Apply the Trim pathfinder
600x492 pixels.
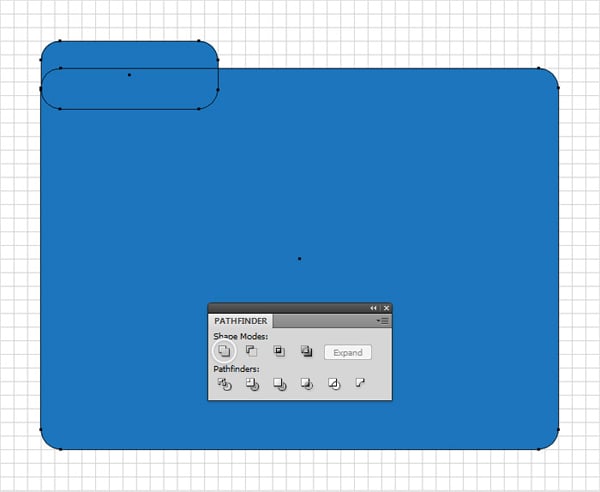[252, 384]
